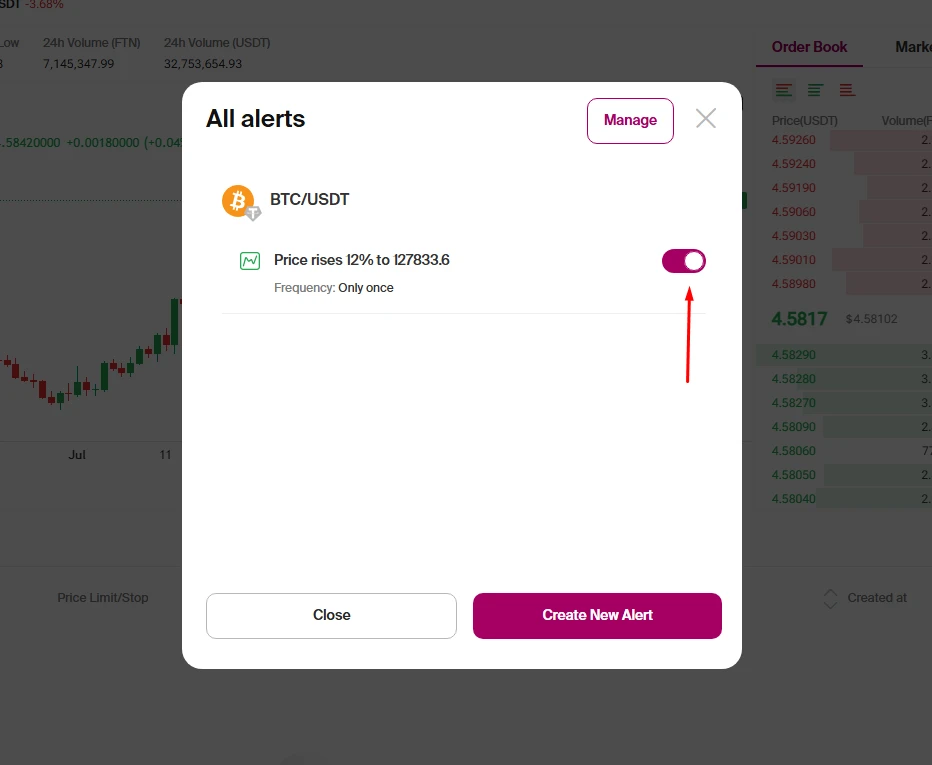Image resolution: width=932 pixels, height=765 pixels.
Task: Switch to the Order Book tab
Action: click(809, 47)
